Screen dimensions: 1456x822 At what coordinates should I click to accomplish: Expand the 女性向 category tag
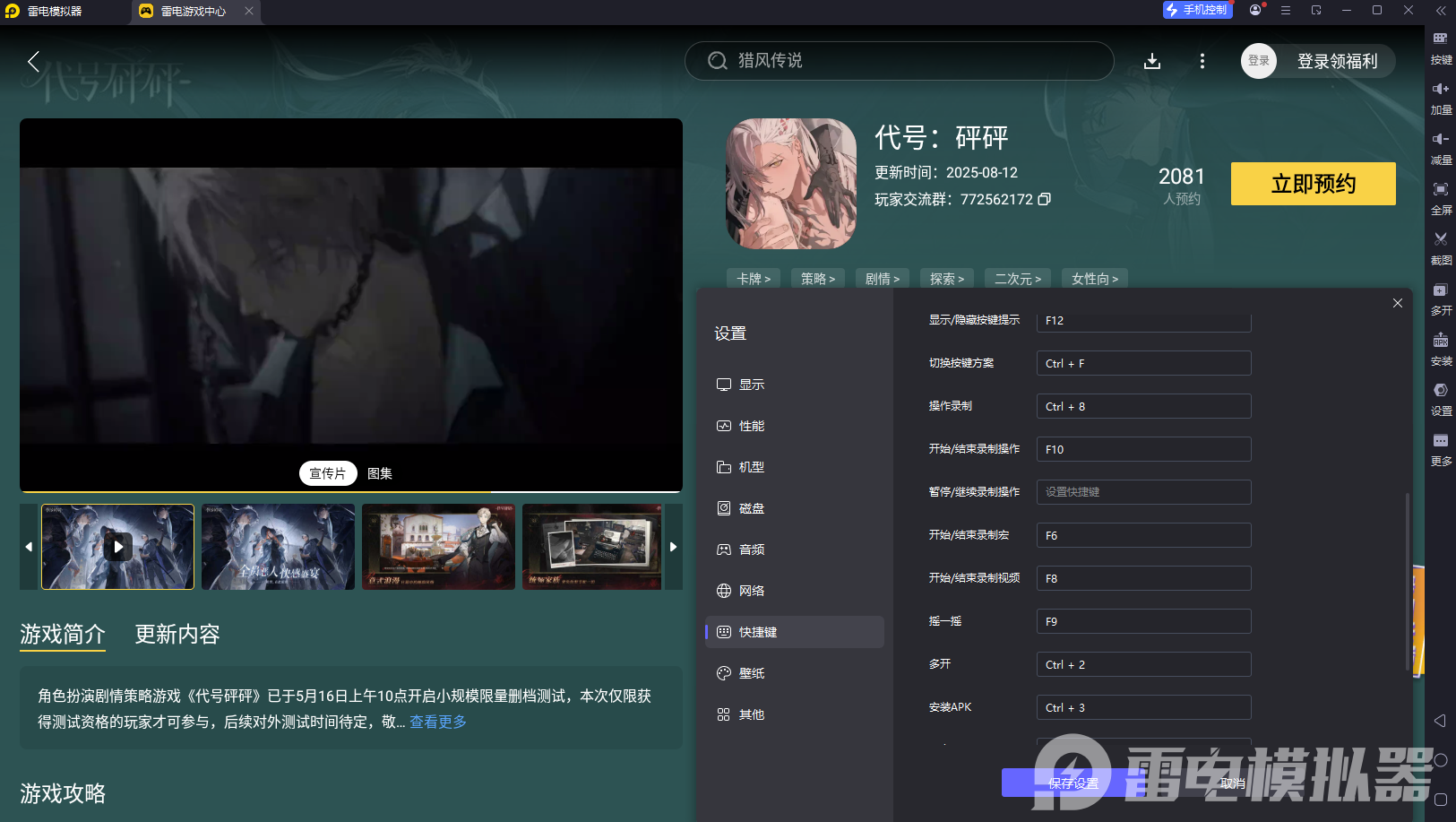click(x=1094, y=279)
